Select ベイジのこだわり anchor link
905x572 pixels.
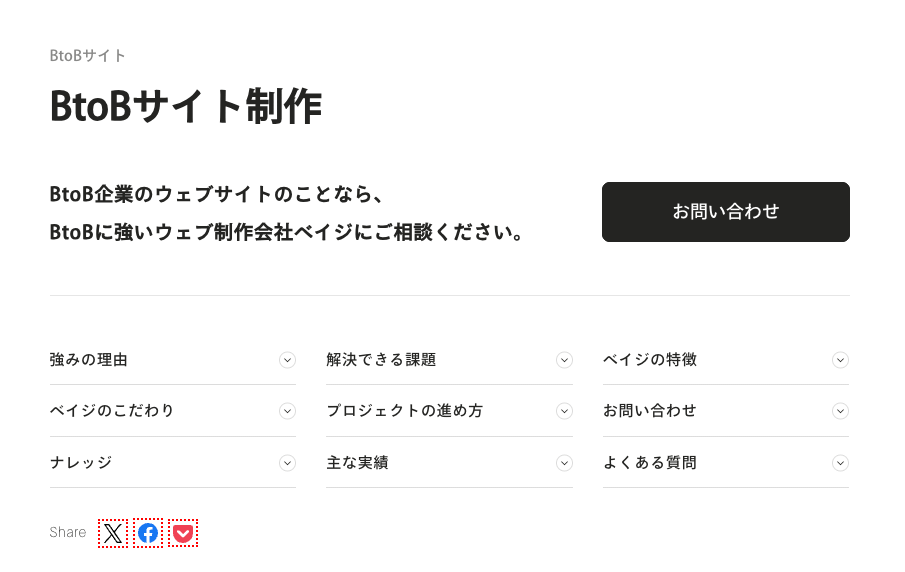click(x=112, y=411)
